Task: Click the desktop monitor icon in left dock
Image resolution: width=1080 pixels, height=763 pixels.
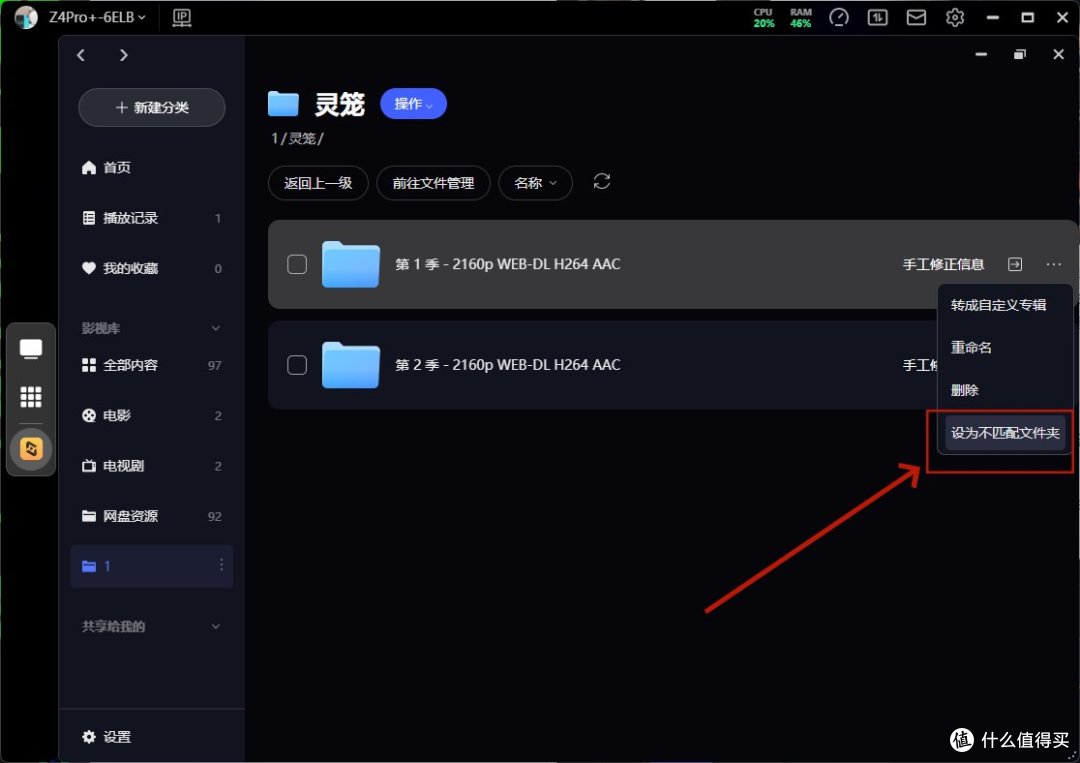Action: 30,349
